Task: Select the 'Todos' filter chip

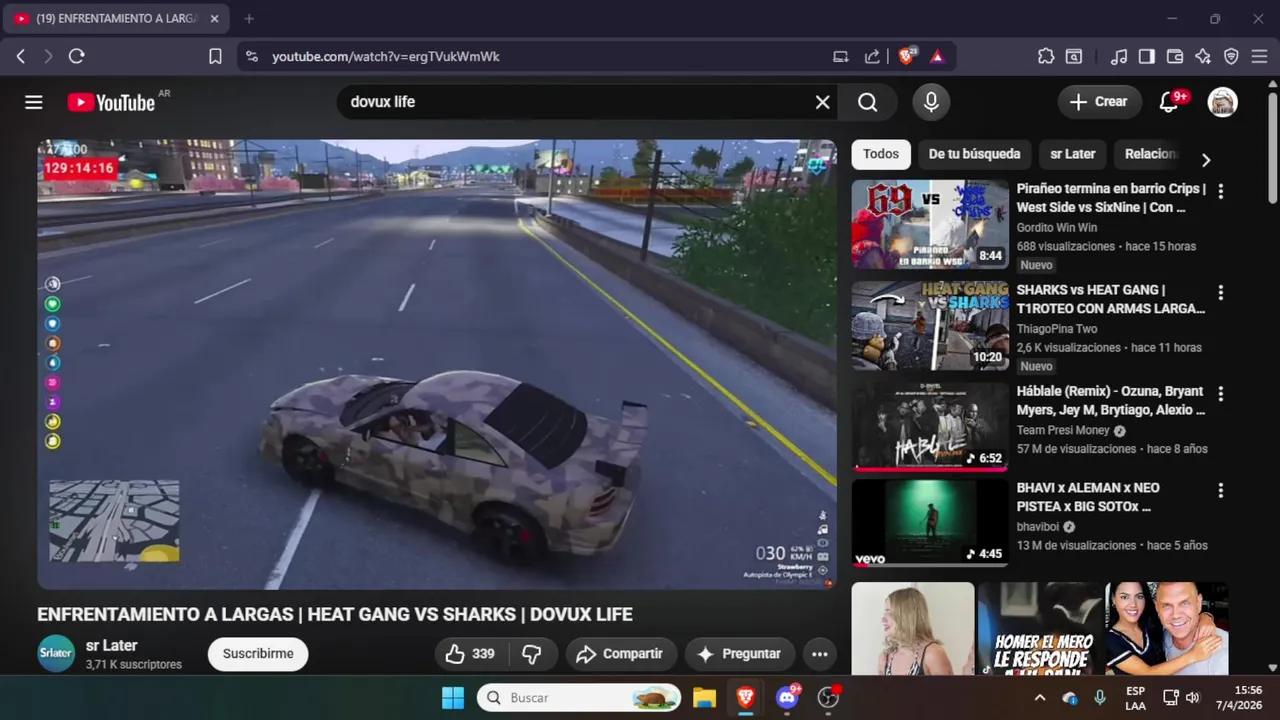Action: 881,154
